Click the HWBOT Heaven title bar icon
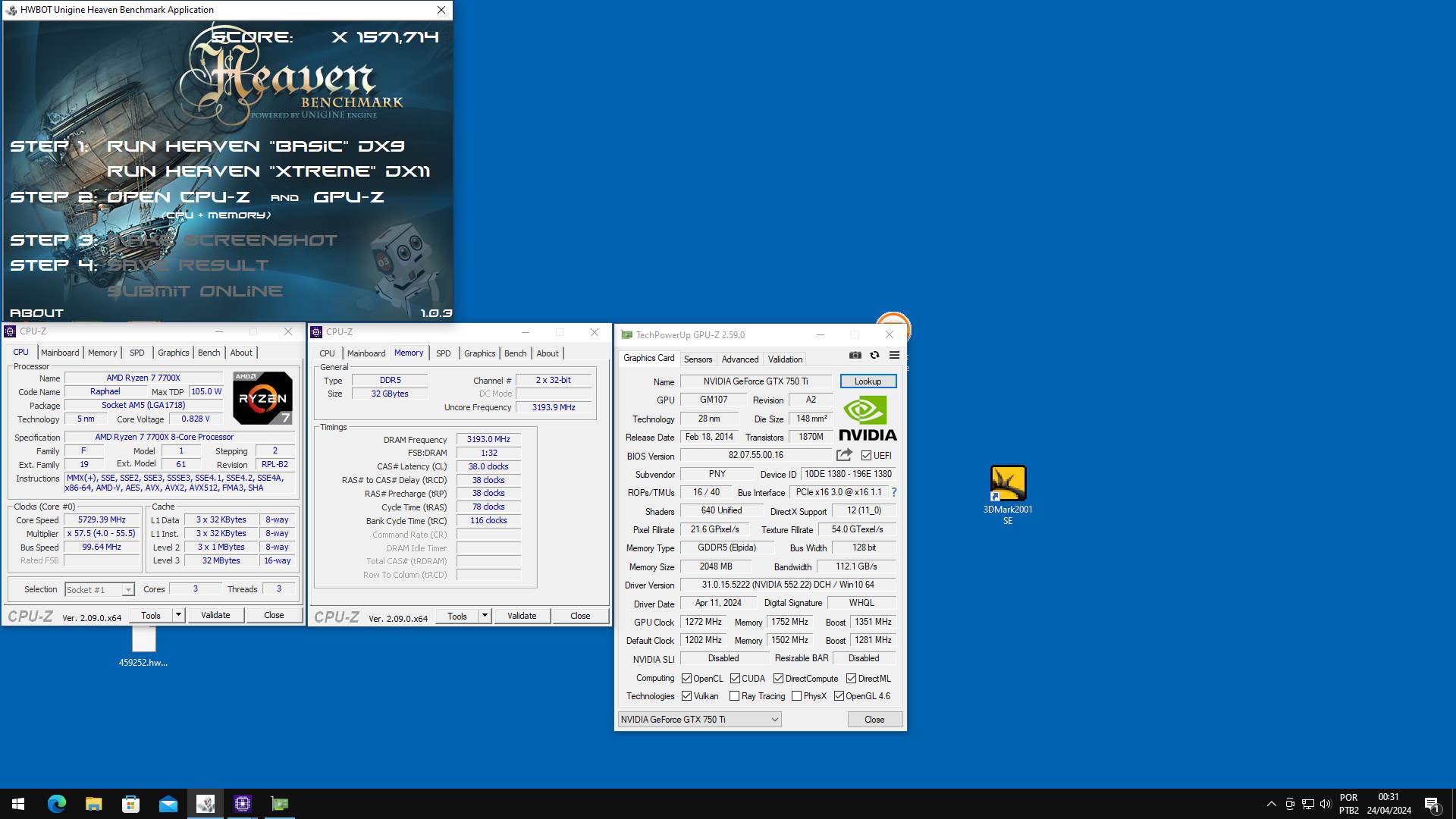Image resolution: width=1456 pixels, height=819 pixels. [x=11, y=10]
